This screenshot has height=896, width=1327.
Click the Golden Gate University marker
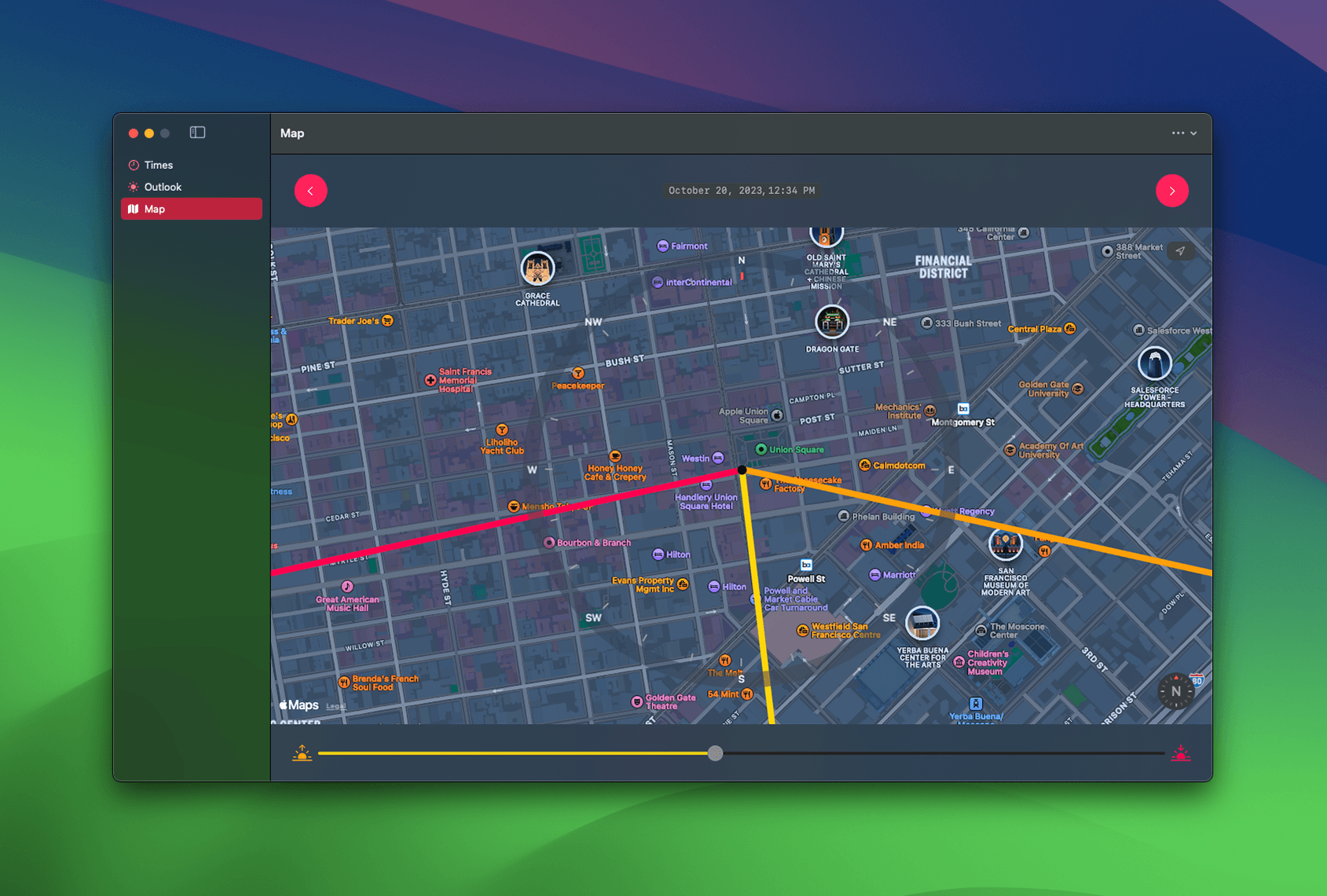(1078, 389)
